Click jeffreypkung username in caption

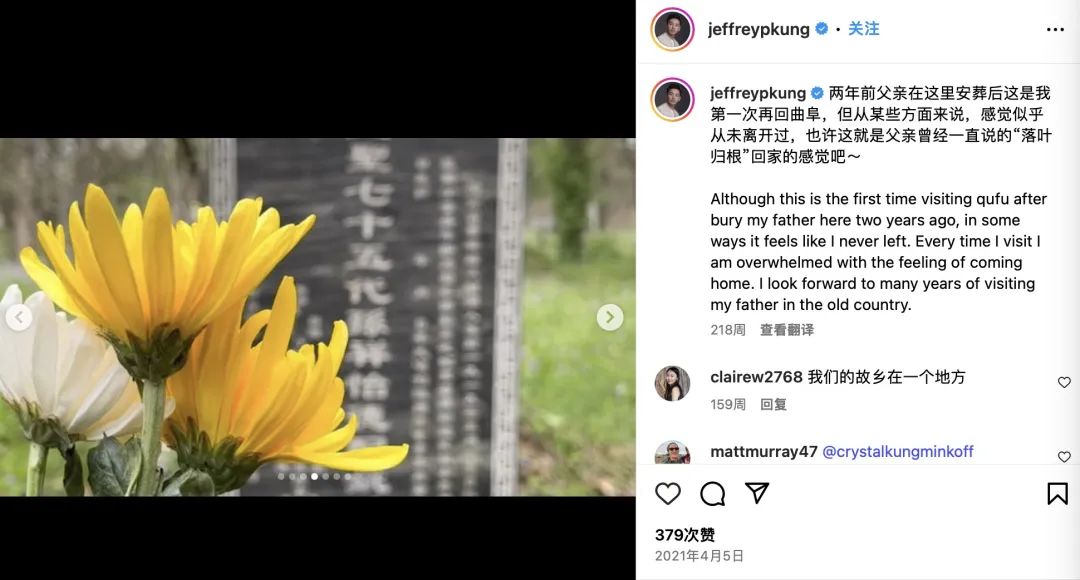click(x=758, y=93)
